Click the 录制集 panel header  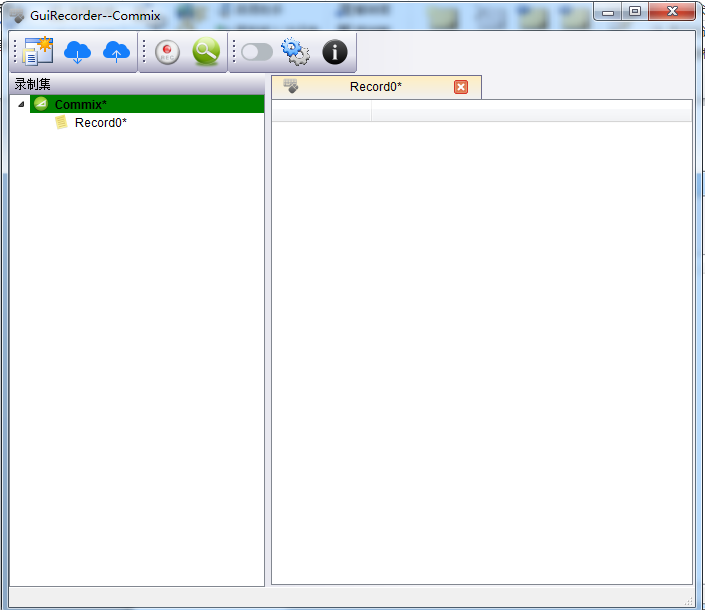(x=137, y=84)
